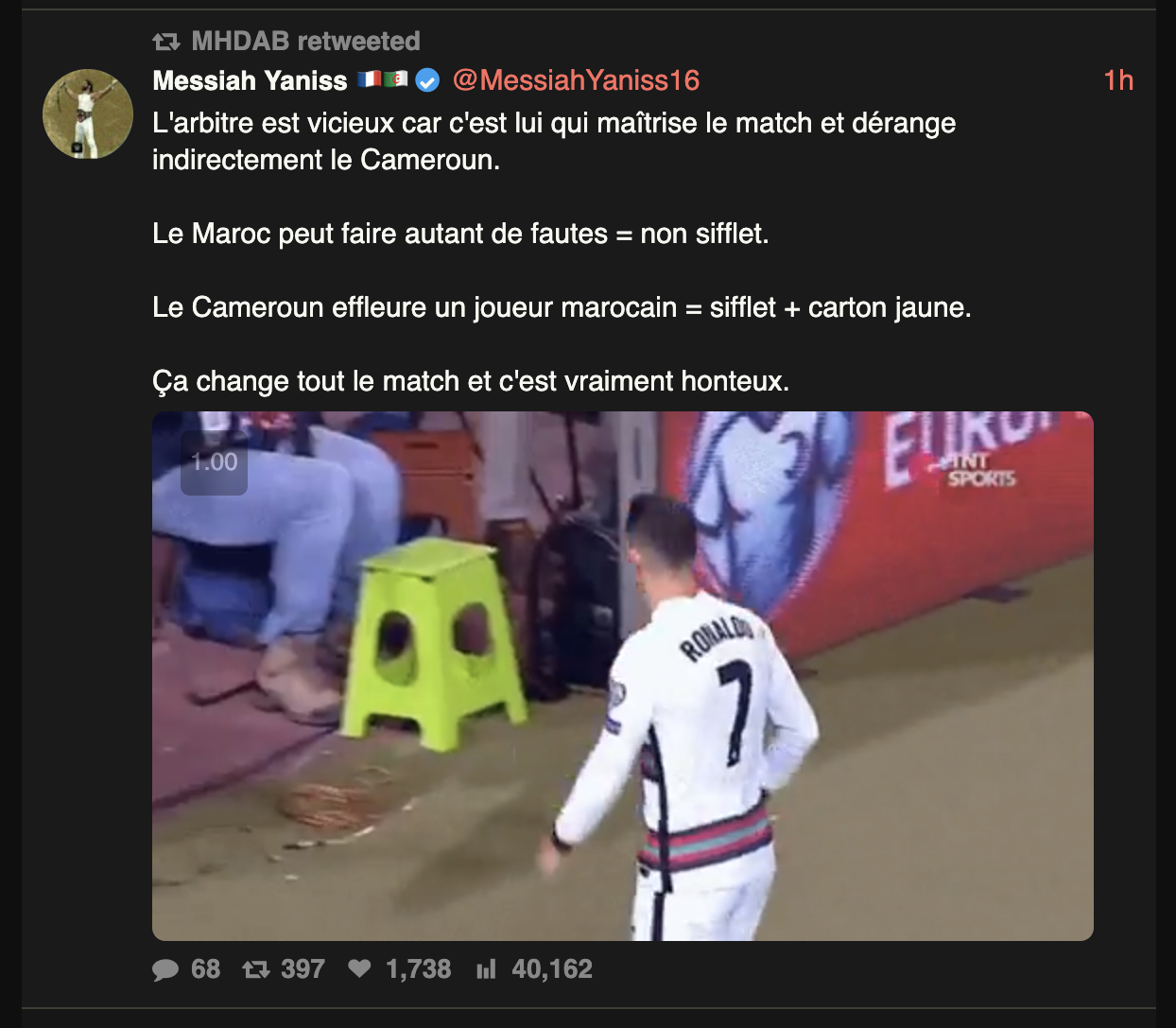Image resolution: width=1176 pixels, height=1028 pixels.
Task: Click the Algerian flag emoji
Action: [x=396, y=79]
